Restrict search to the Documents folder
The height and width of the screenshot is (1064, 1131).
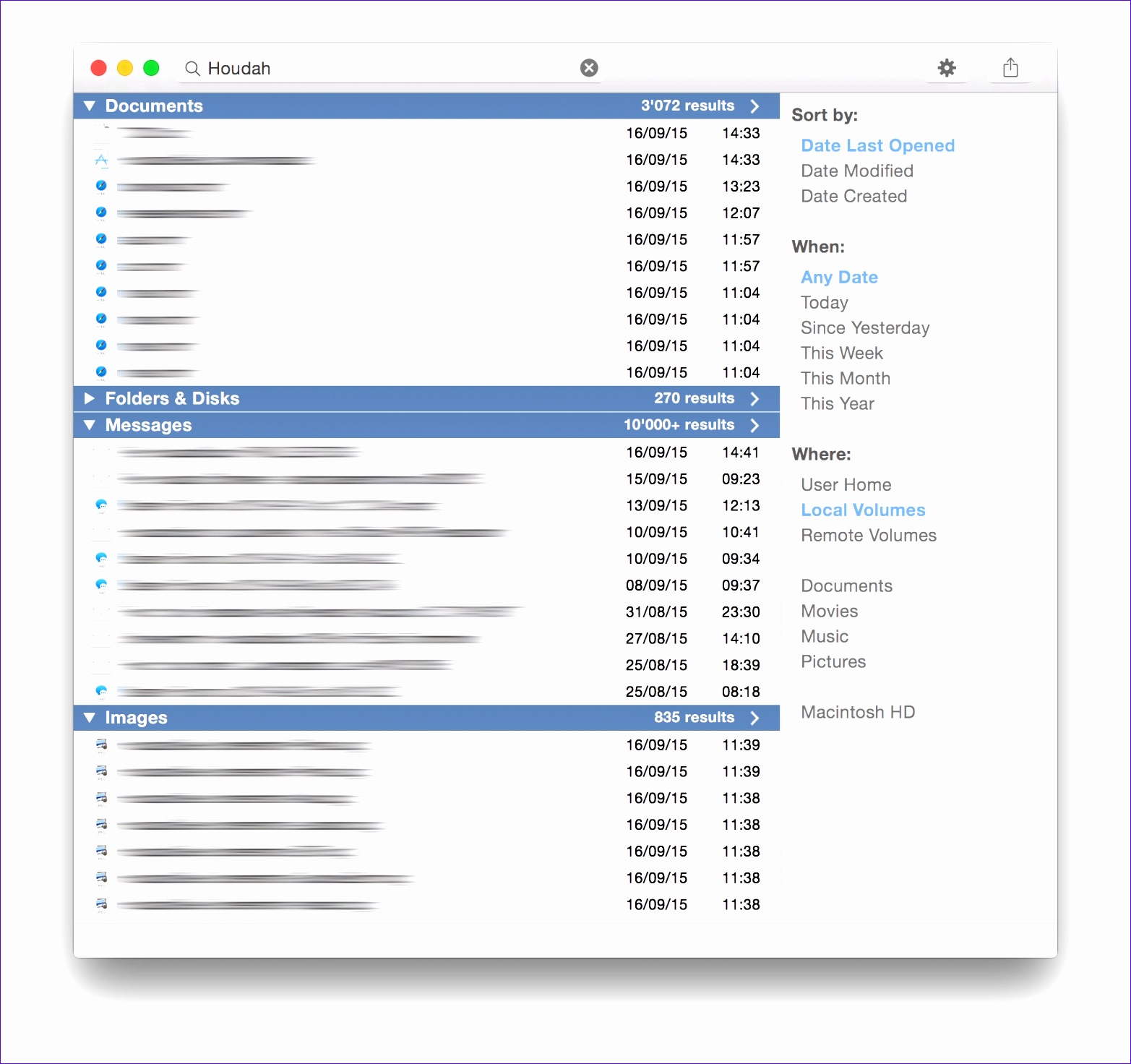click(847, 586)
